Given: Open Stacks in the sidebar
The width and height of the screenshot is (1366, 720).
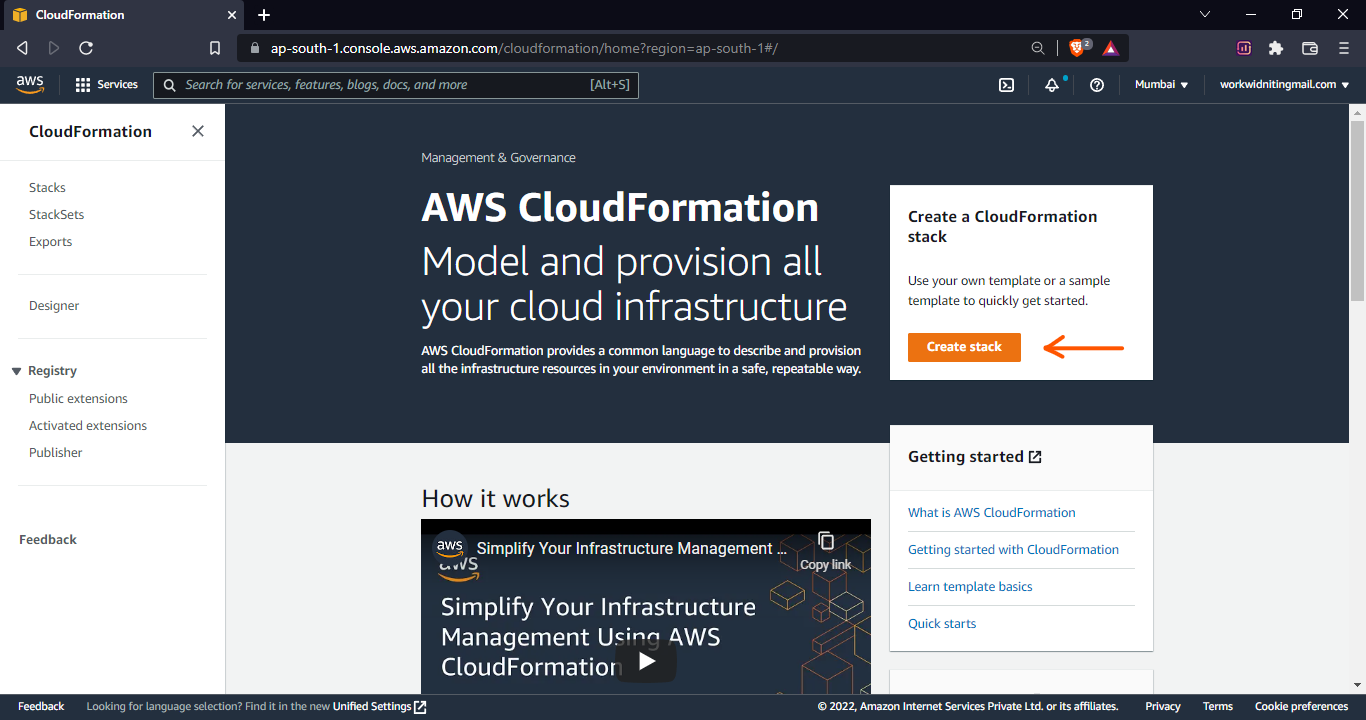Looking at the screenshot, I should point(47,188).
